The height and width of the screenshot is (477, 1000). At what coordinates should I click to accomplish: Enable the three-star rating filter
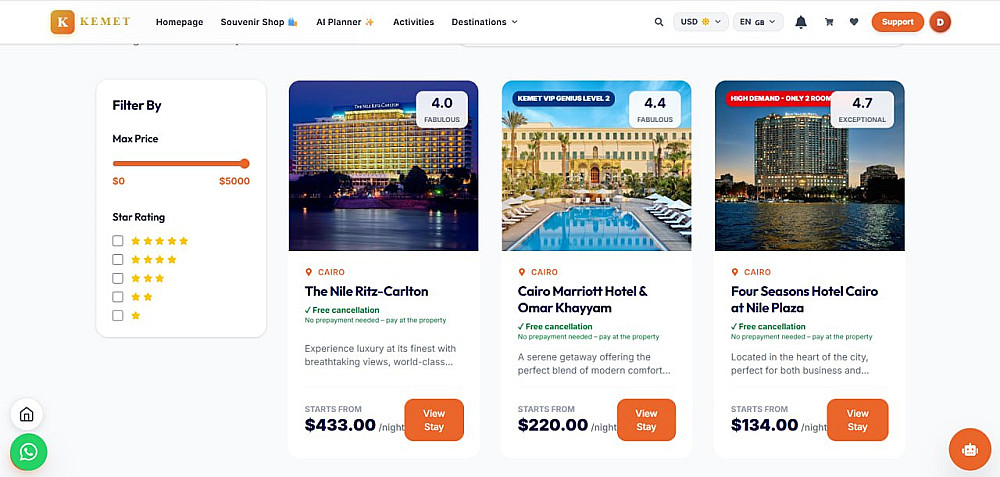[x=118, y=278]
